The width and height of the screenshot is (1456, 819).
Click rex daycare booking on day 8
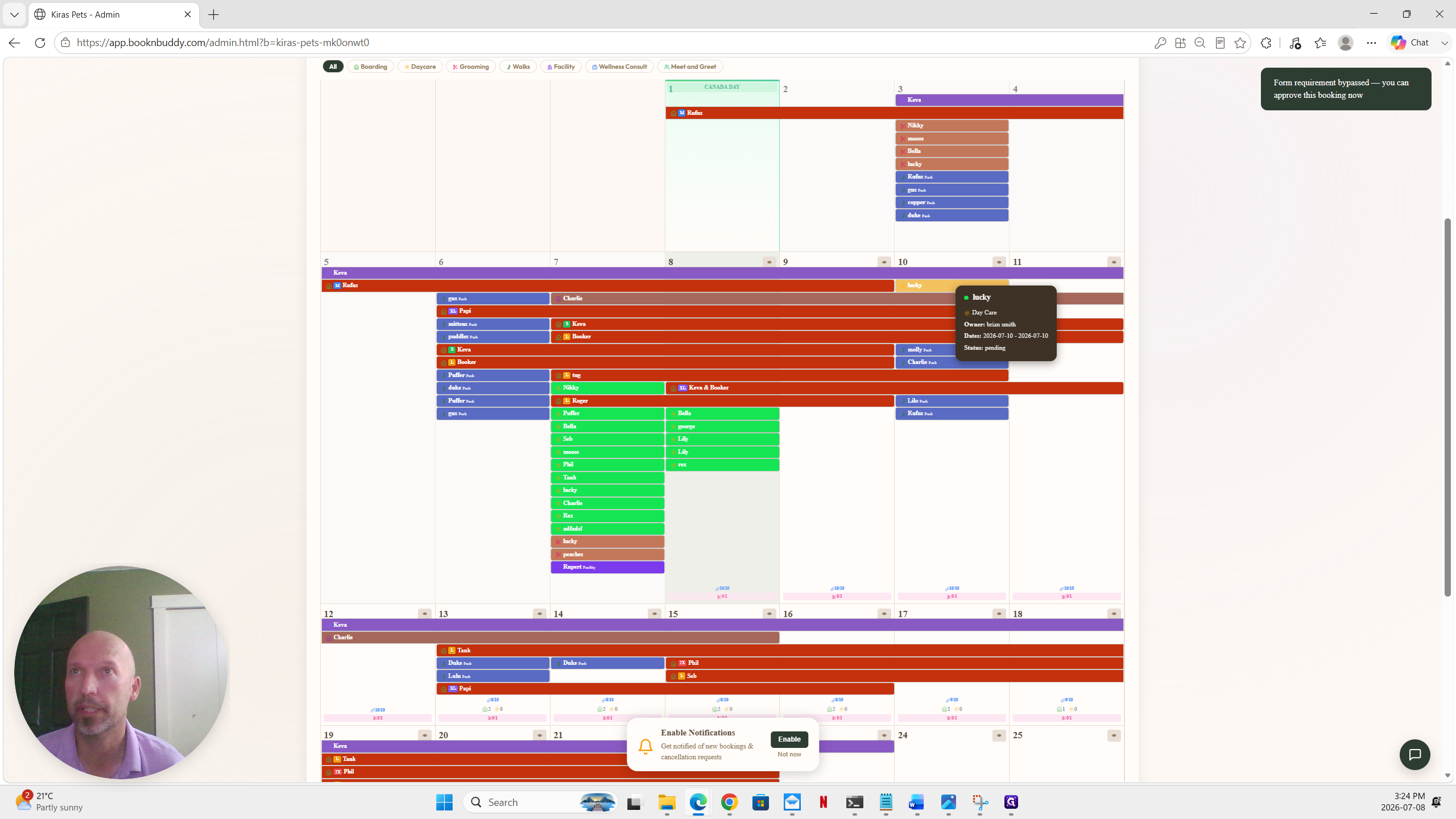(722, 465)
